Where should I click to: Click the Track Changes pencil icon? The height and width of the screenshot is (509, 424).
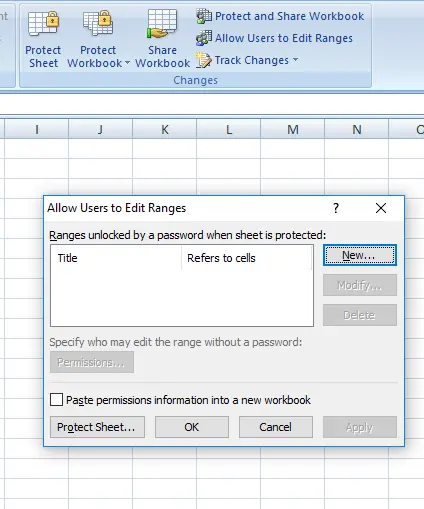[204, 60]
